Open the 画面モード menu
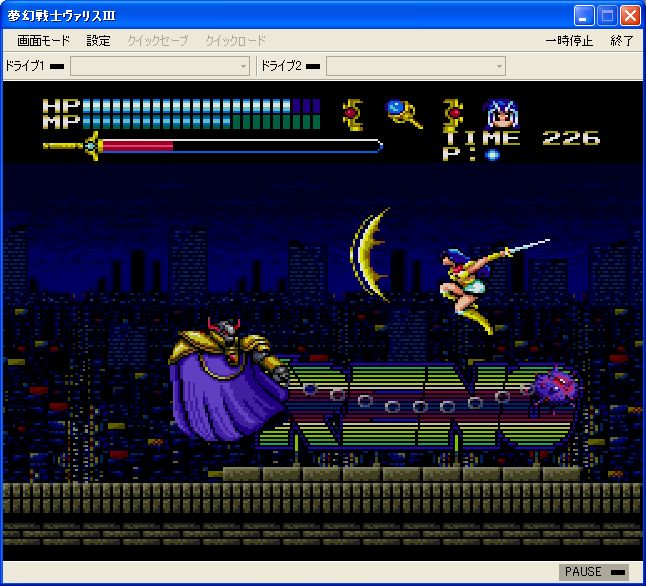The height and width of the screenshot is (586, 646). point(43,41)
